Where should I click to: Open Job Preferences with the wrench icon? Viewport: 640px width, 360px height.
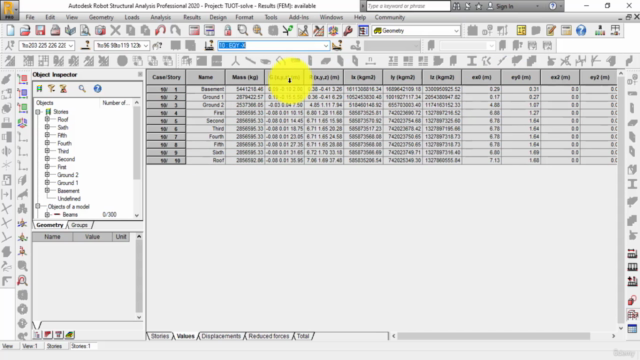pyautogui.click(x=348, y=31)
